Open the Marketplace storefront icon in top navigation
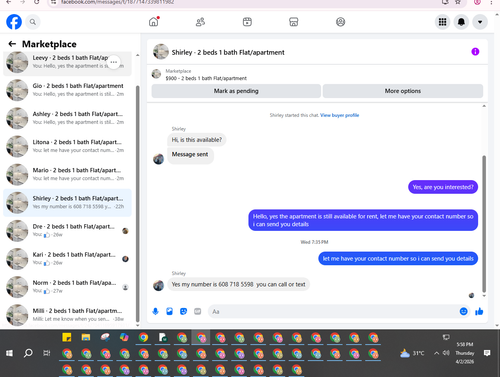This screenshot has height=377, width=500. (294, 22)
